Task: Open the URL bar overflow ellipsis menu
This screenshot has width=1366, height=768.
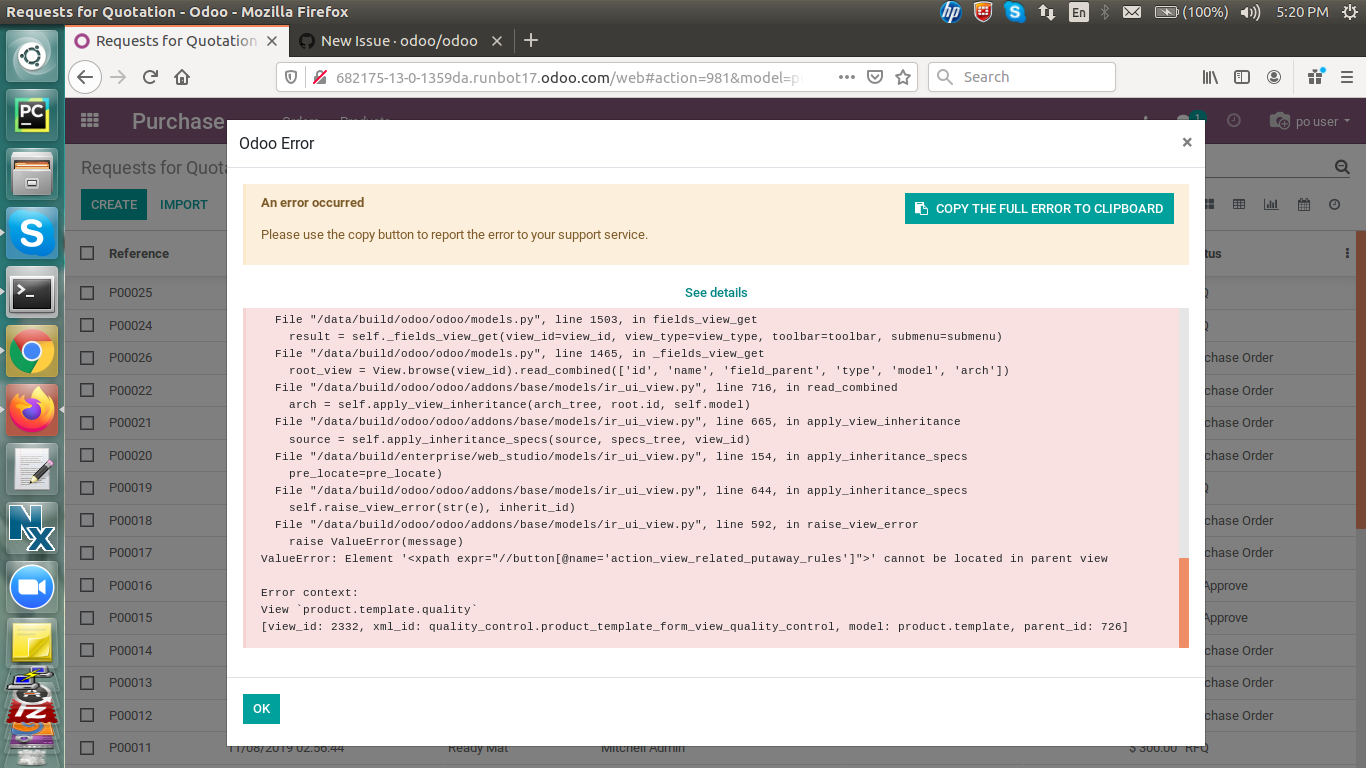Action: pos(847,77)
